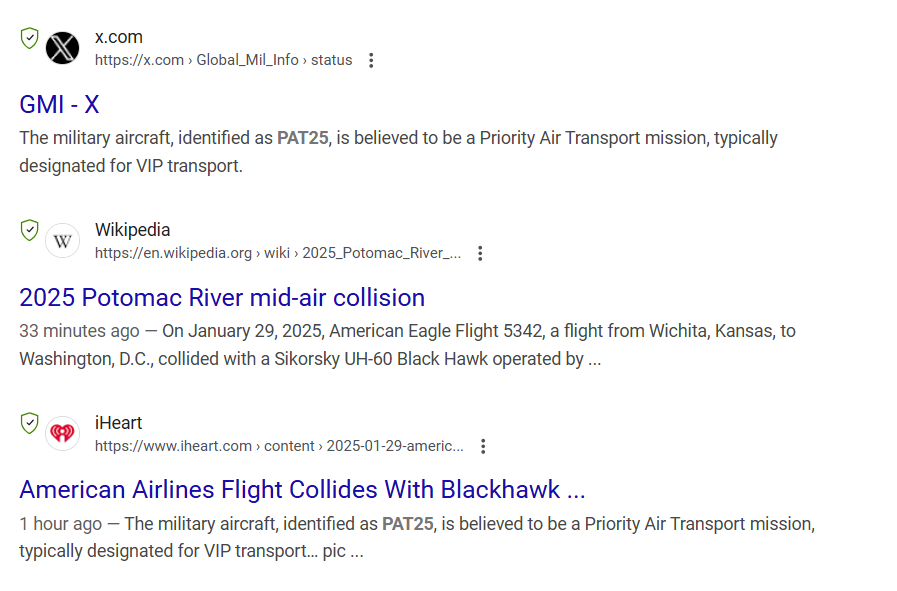Click the x.com Global_Mil_Info URL breadcrumb
The image size is (897, 591).
click(x=224, y=60)
